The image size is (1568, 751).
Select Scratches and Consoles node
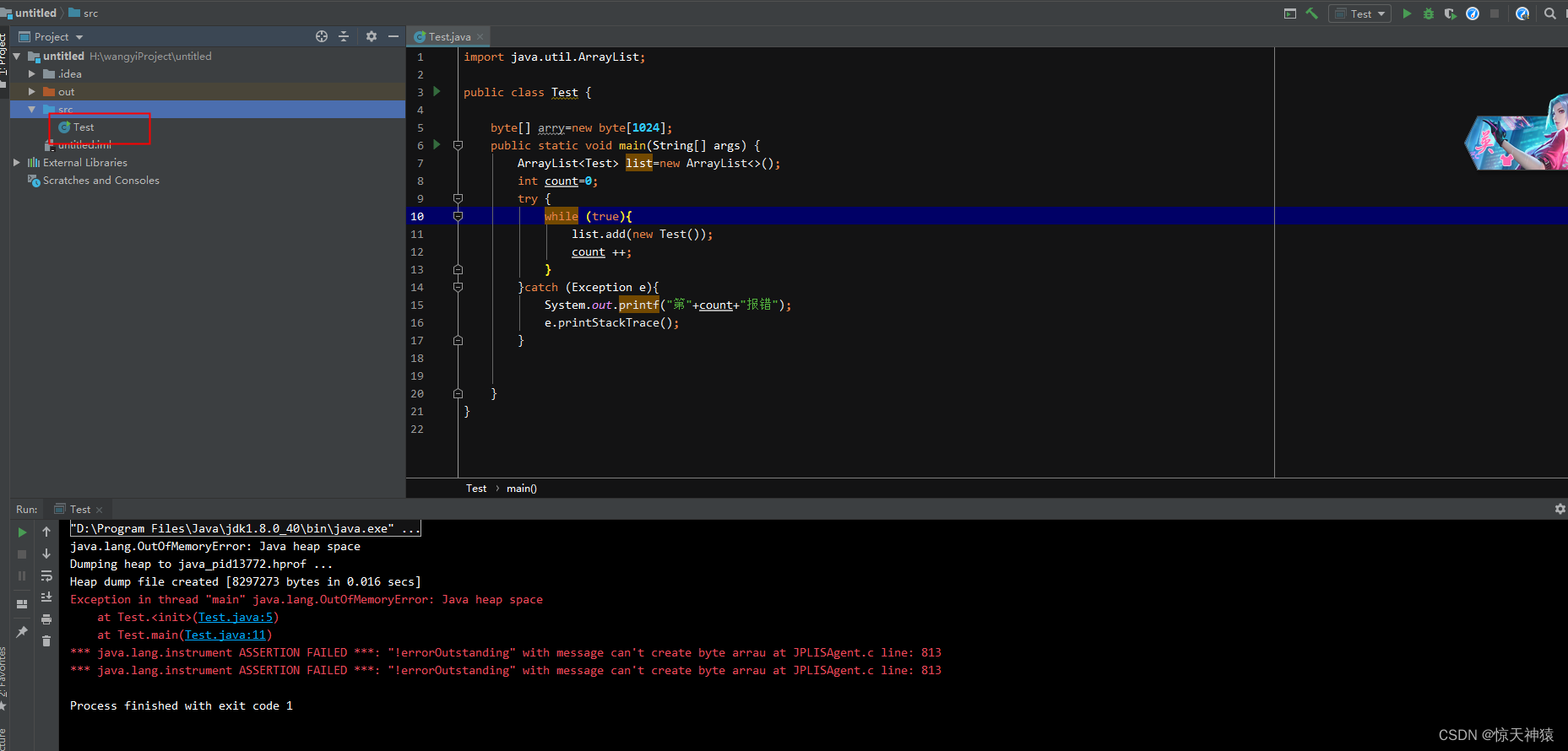coord(101,181)
